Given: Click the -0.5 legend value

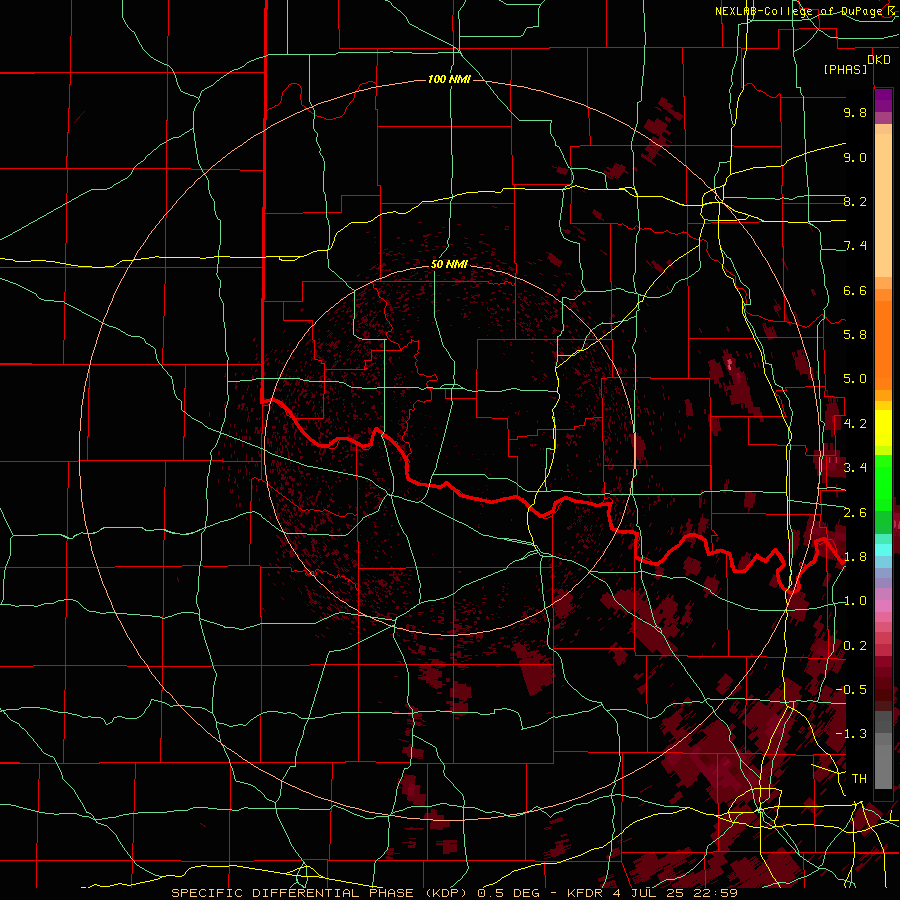Looking at the screenshot, I should (x=851, y=690).
